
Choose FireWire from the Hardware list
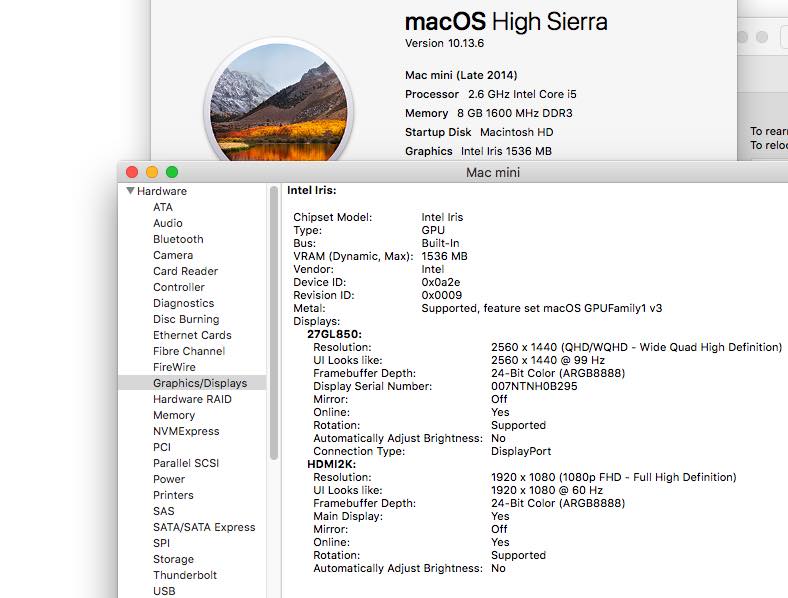174,367
